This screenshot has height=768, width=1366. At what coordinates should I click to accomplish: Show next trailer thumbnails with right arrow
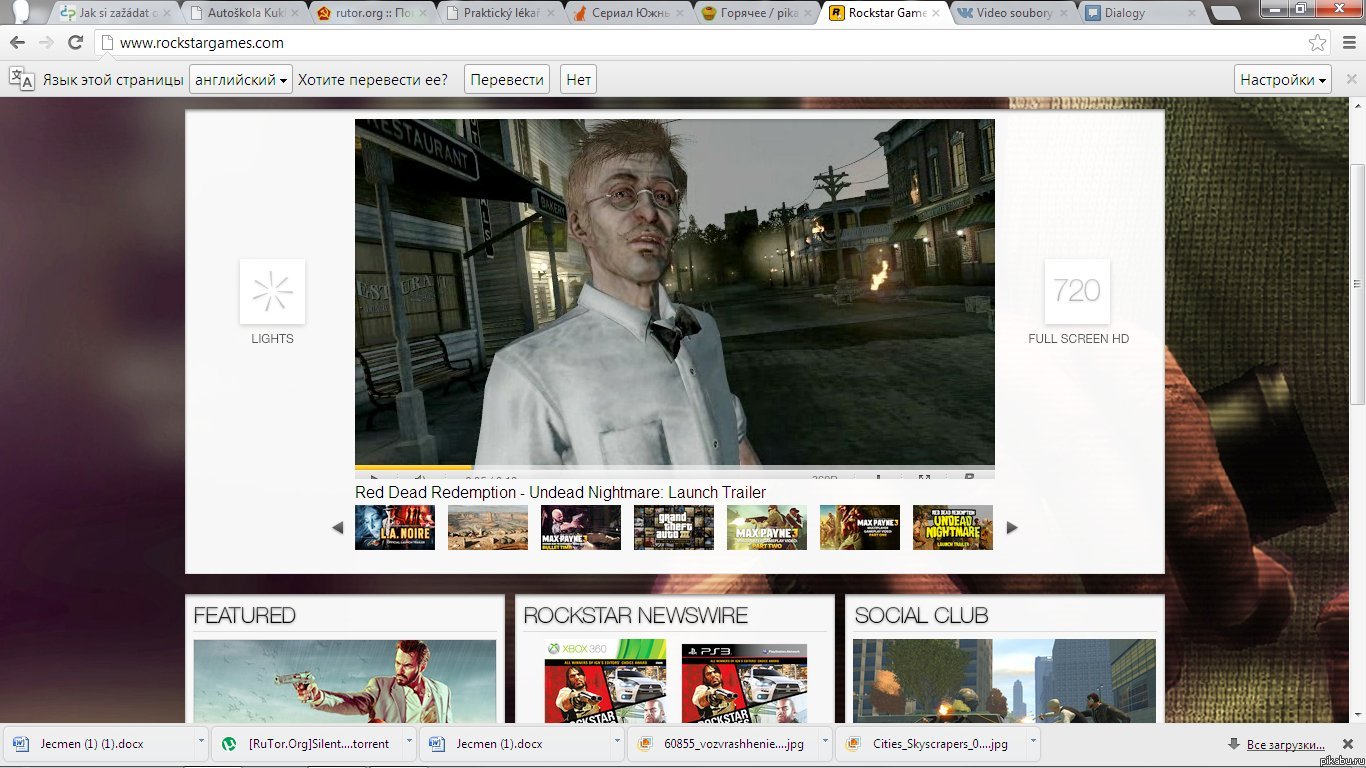(1012, 528)
